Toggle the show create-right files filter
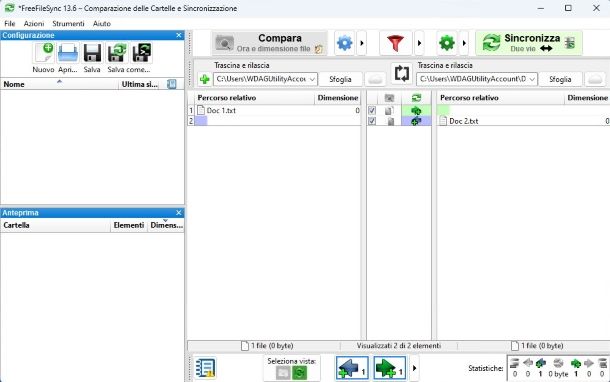610x382 pixels. coord(389,368)
